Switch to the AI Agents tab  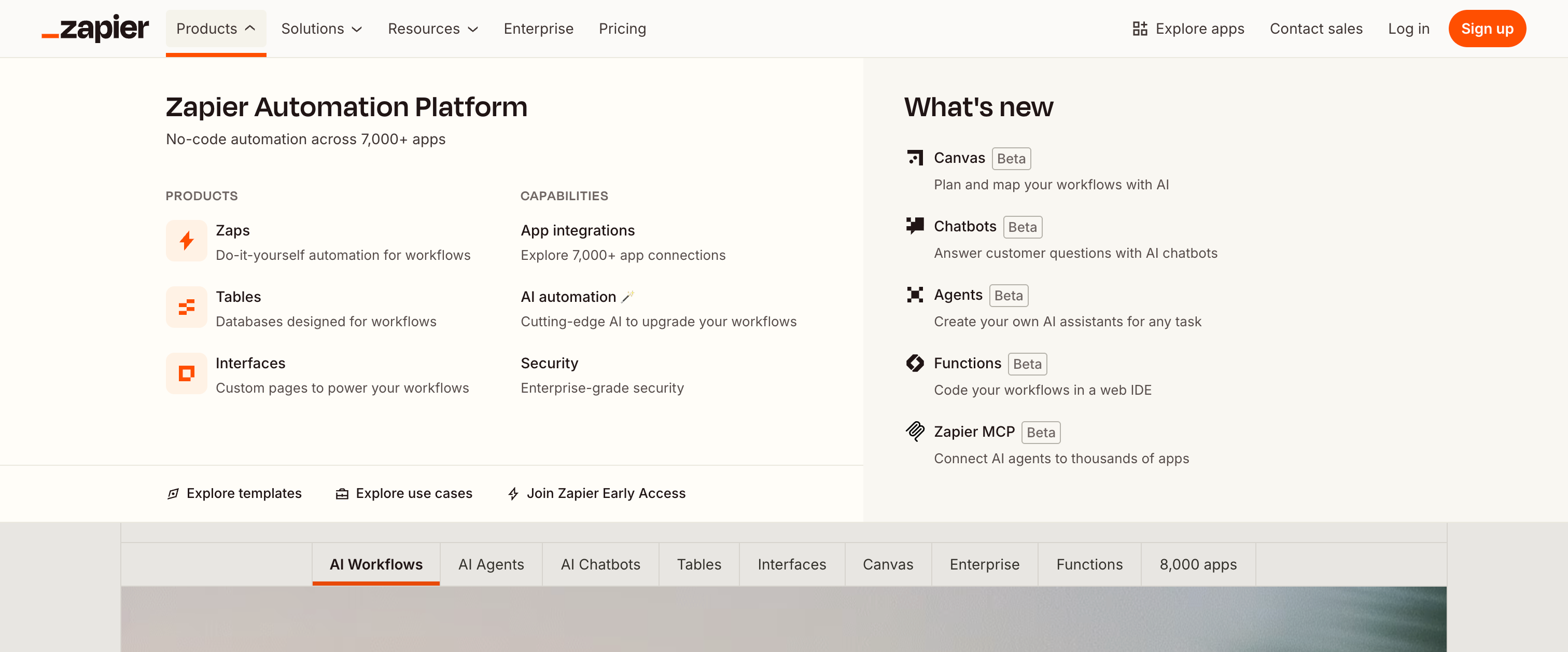(x=491, y=564)
